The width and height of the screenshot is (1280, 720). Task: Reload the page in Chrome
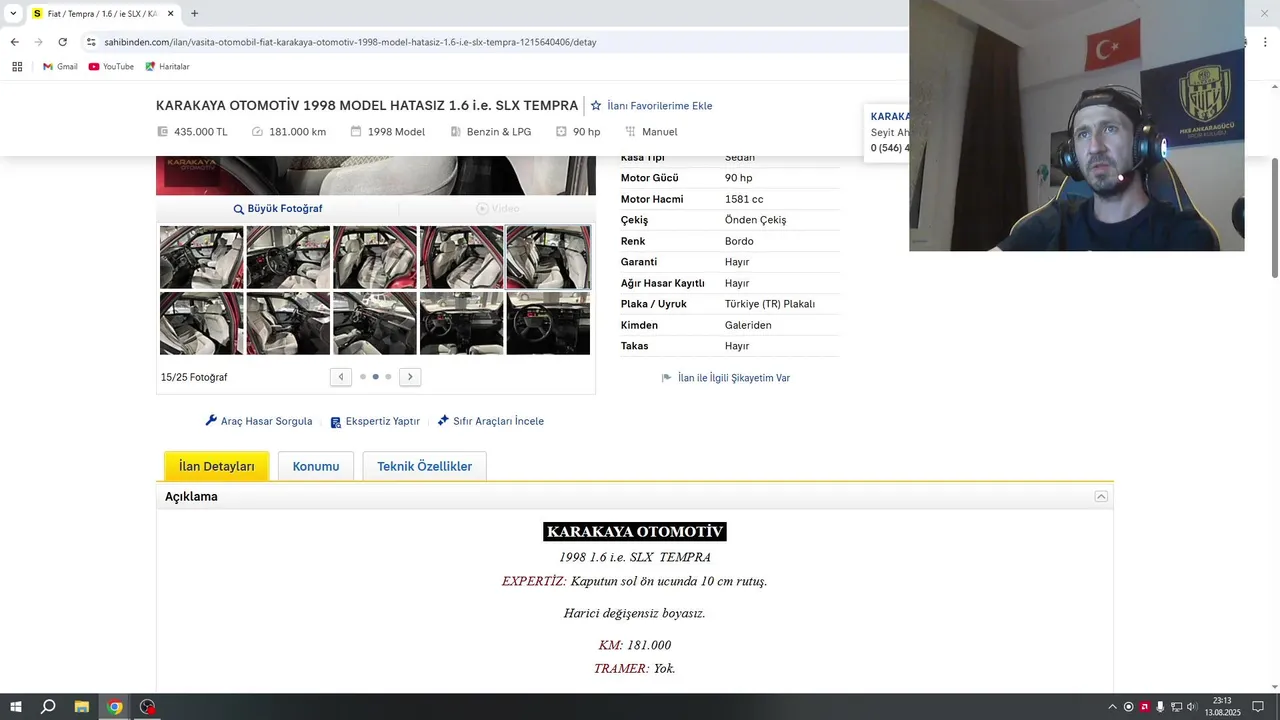[x=62, y=42]
